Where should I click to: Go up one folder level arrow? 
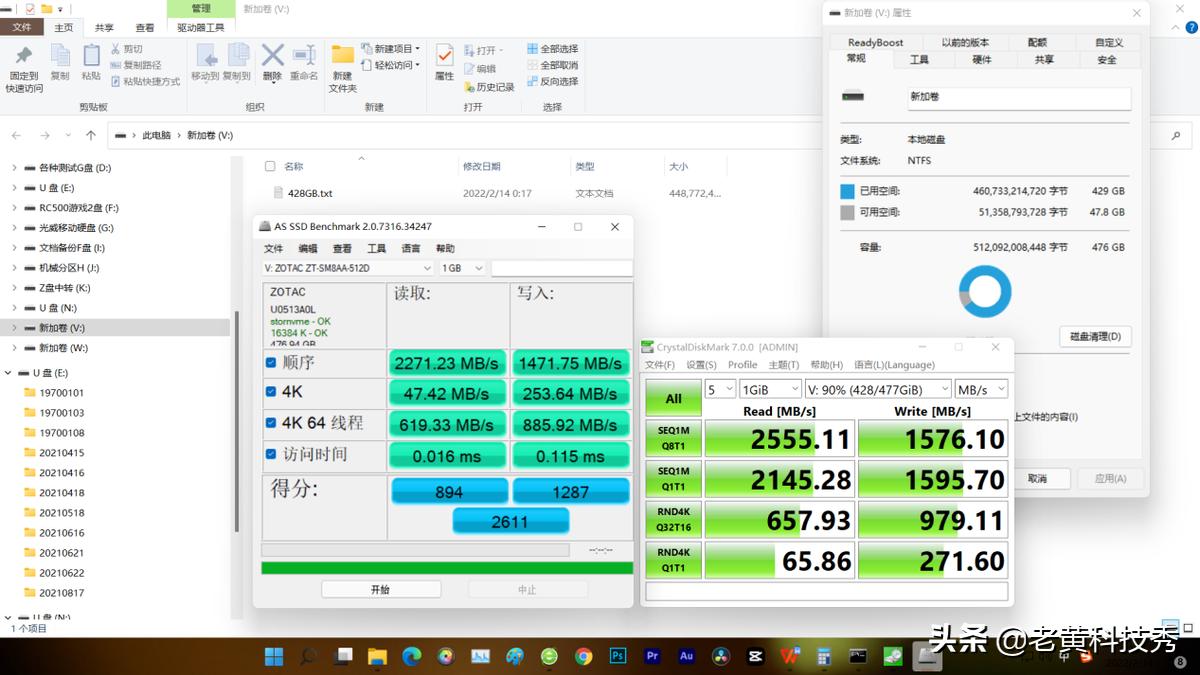(x=91, y=135)
